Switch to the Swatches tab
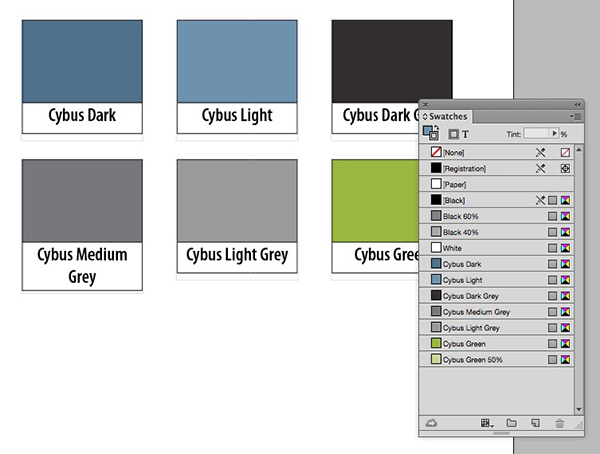Viewport: 600px width, 454px height. click(448, 116)
